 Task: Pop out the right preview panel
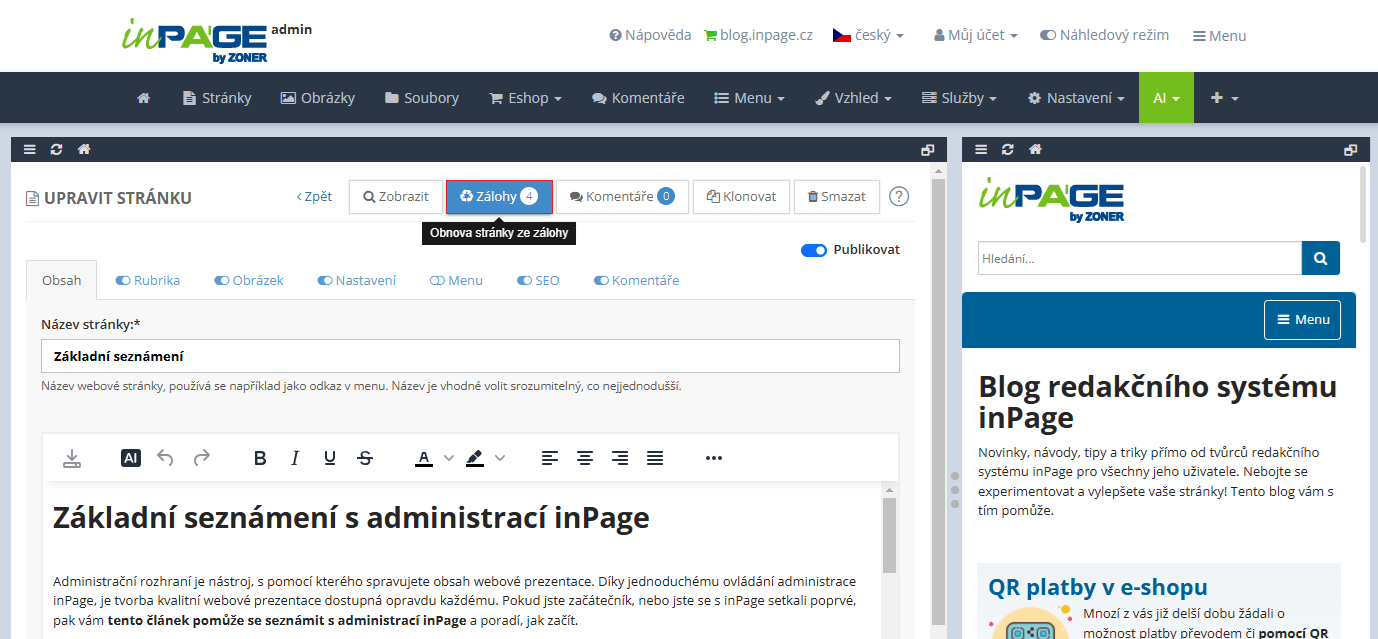coord(1351,150)
